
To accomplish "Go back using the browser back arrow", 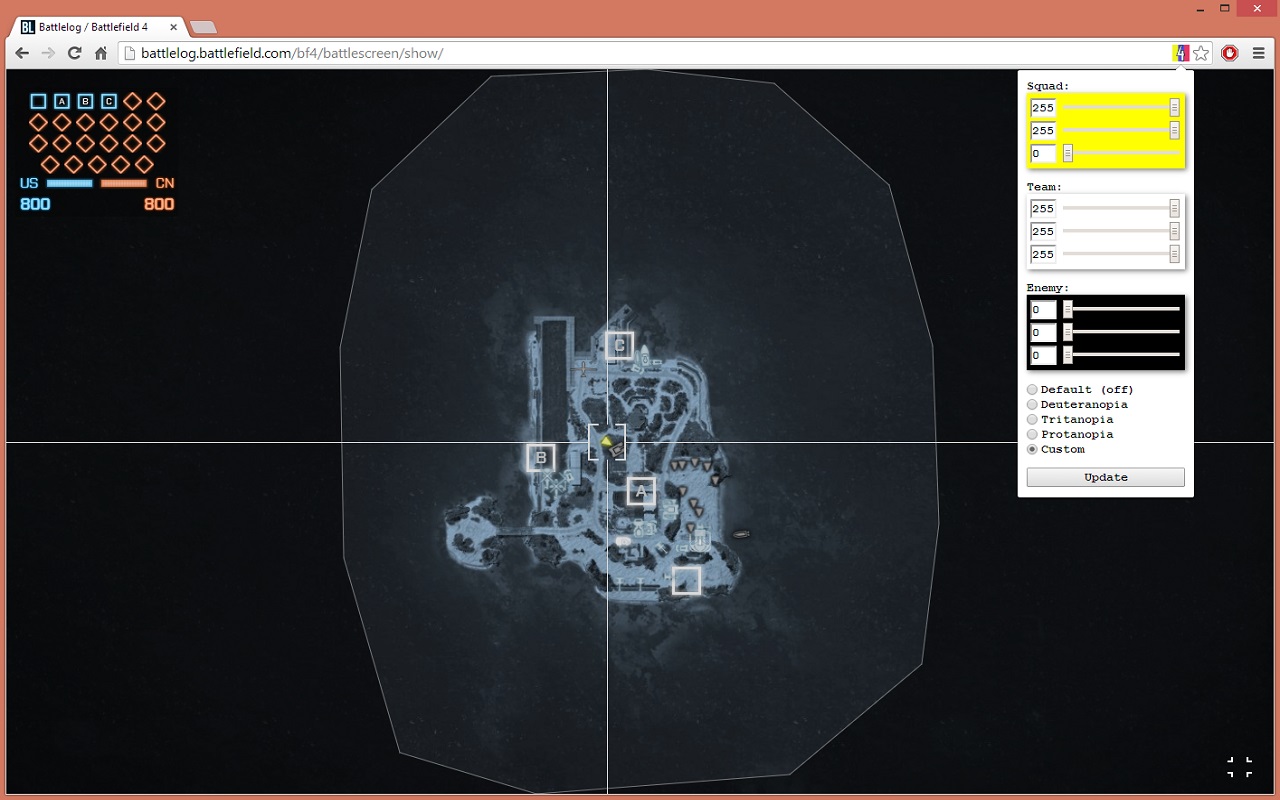I will tap(22, 53).
